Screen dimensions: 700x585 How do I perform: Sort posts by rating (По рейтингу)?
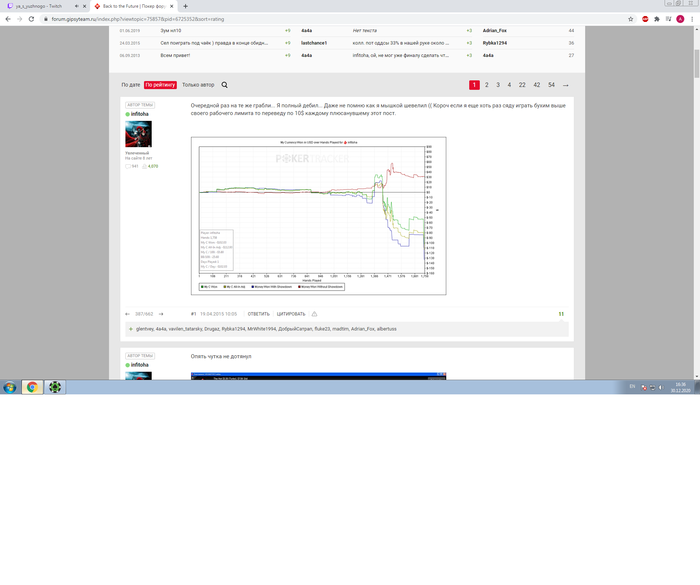point(160,85)
